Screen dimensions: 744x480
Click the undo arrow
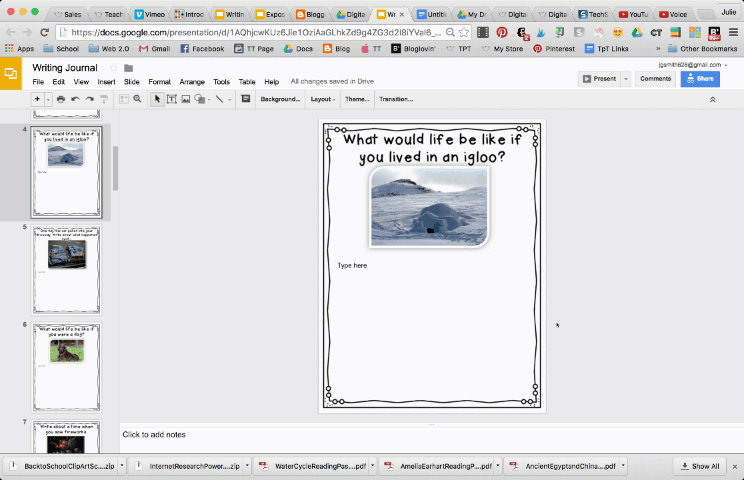(75, 99)
